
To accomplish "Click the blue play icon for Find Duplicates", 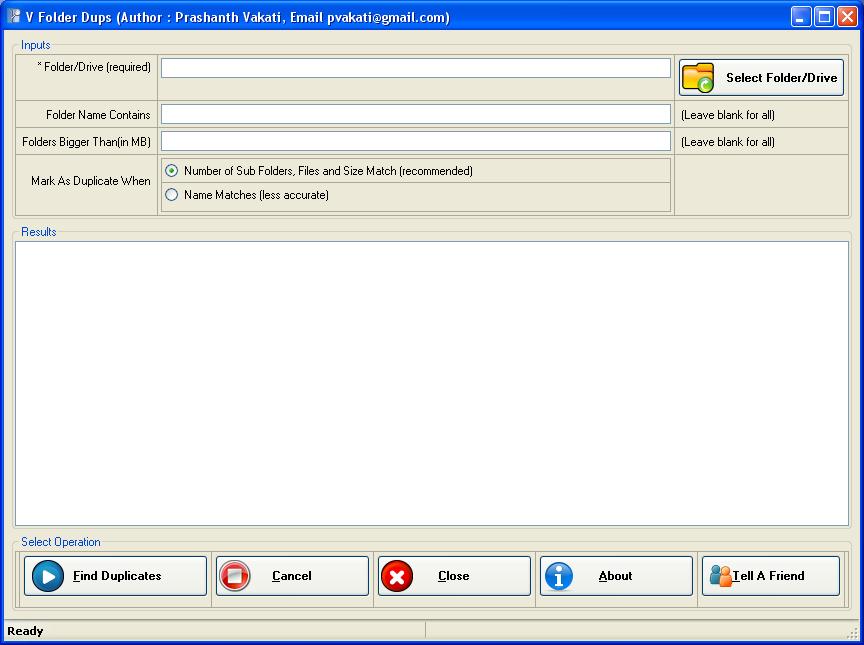I will [48, 576].
